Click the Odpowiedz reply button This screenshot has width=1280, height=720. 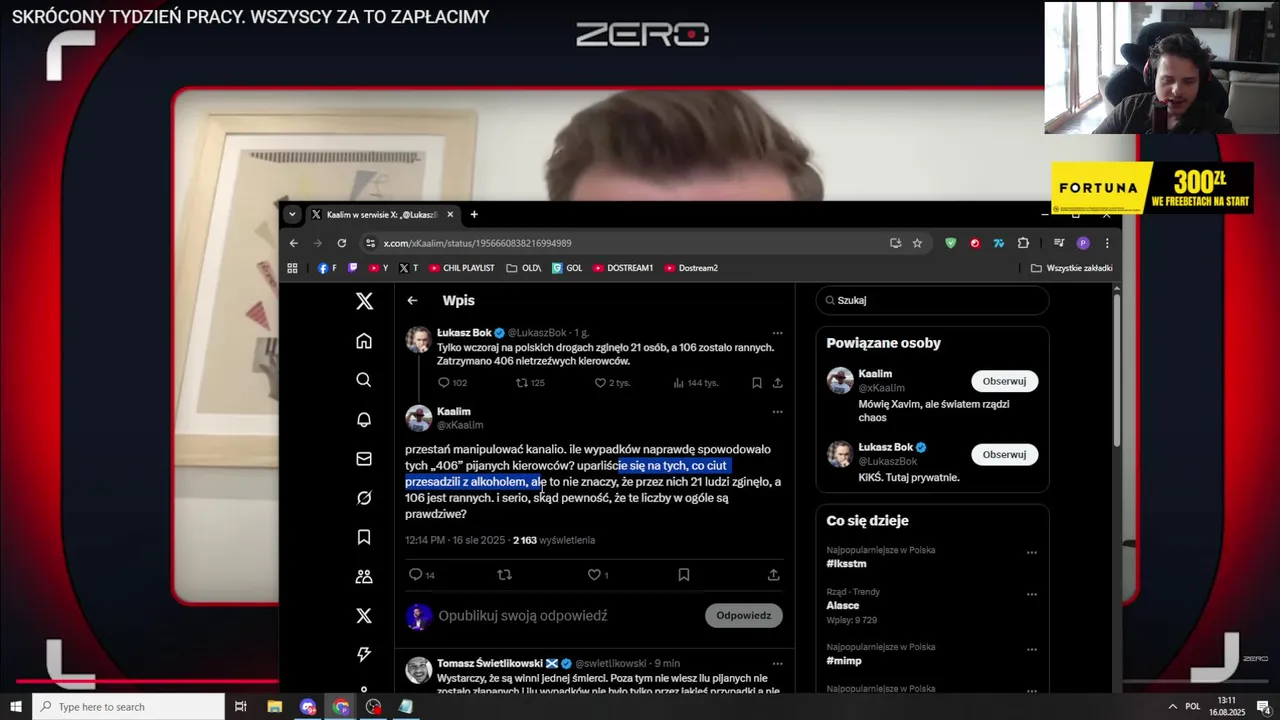coord(743,616)
